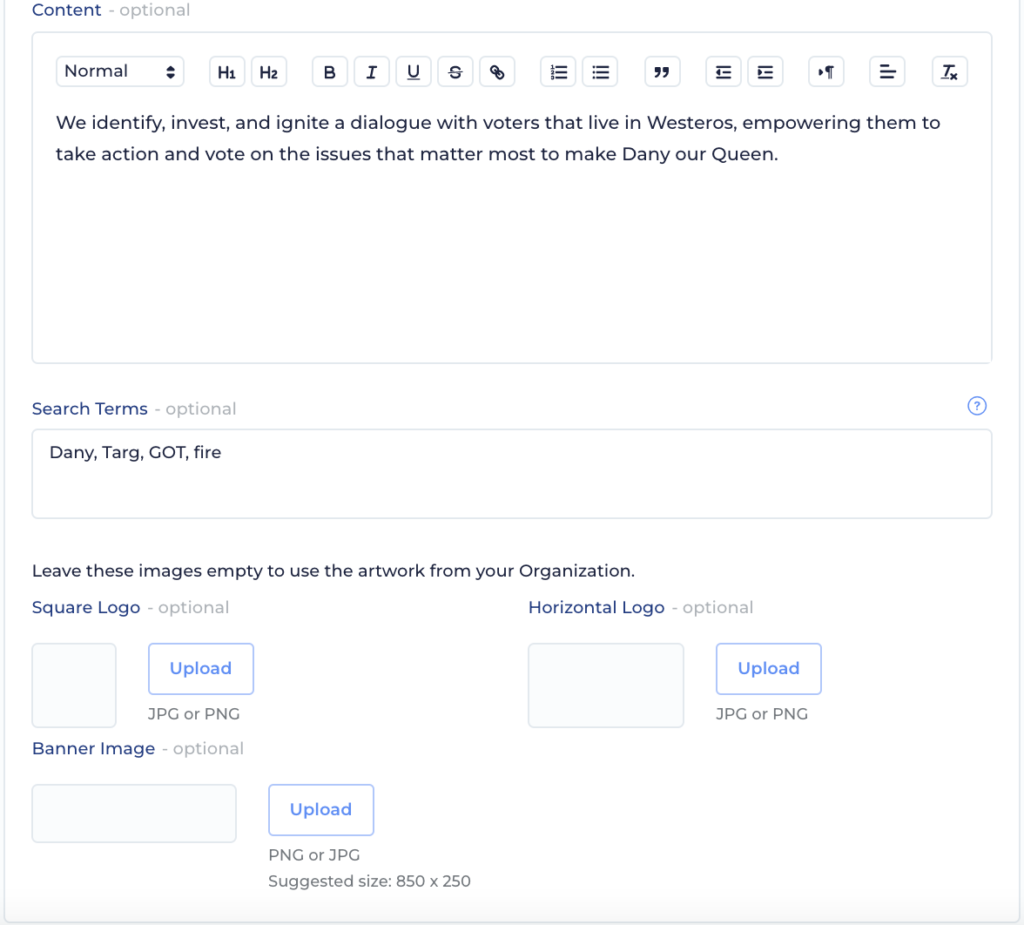Viewport: 1024px width, 925px height.
Task: Click the Content field label
Action: (x=67, y=10)
